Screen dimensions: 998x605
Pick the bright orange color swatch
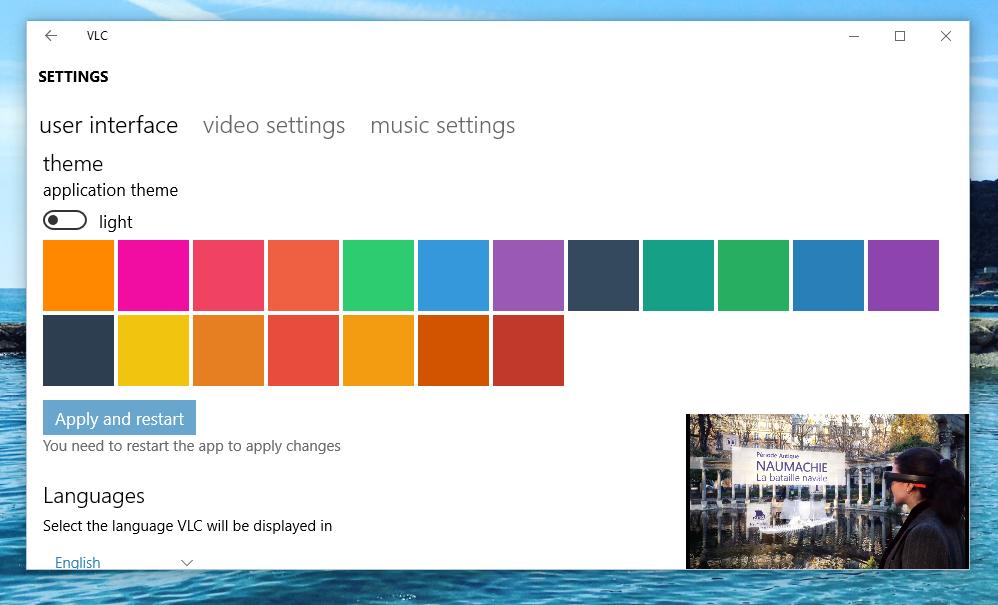click(78, 275)
